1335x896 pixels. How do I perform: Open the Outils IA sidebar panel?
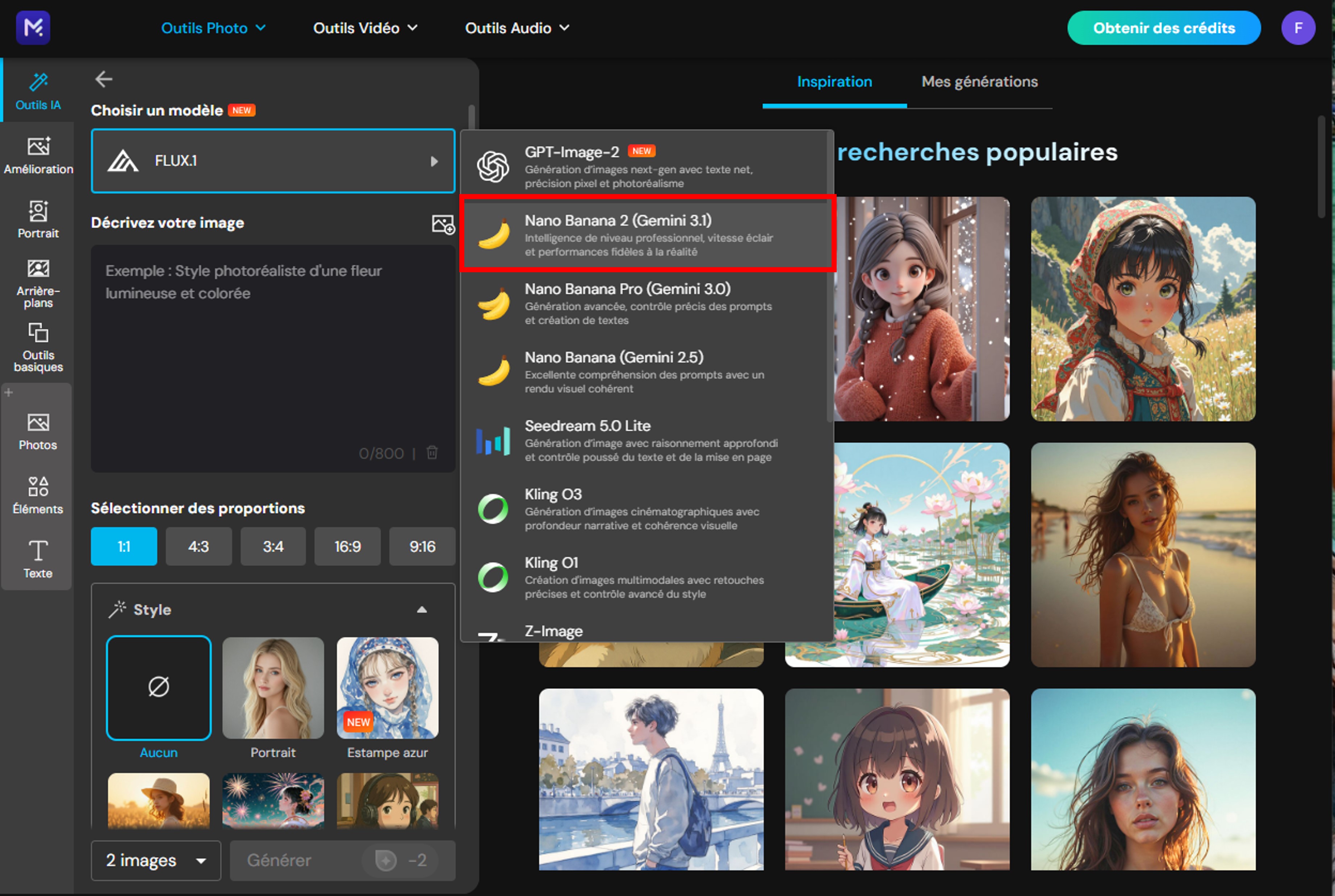(x=38, y=91)
